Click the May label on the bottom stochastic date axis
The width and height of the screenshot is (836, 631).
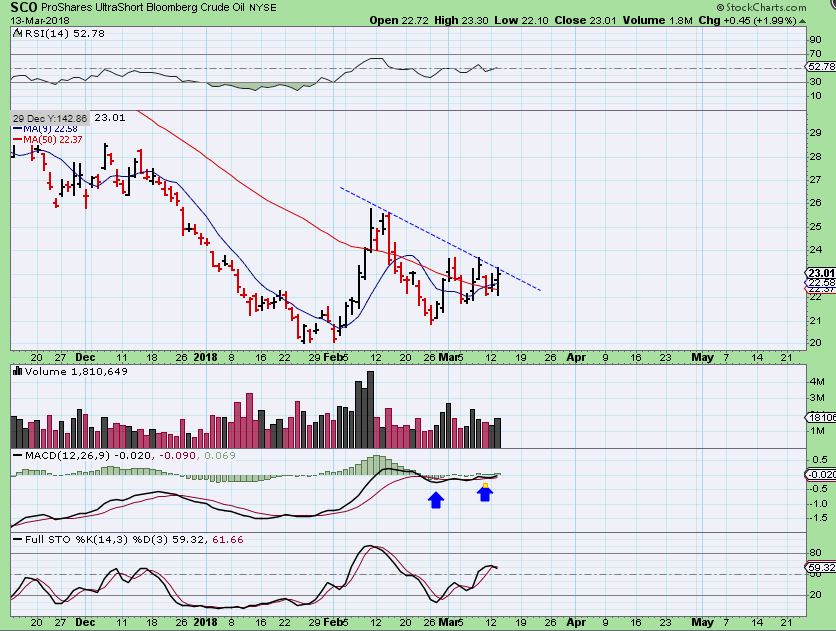[702, 622]
